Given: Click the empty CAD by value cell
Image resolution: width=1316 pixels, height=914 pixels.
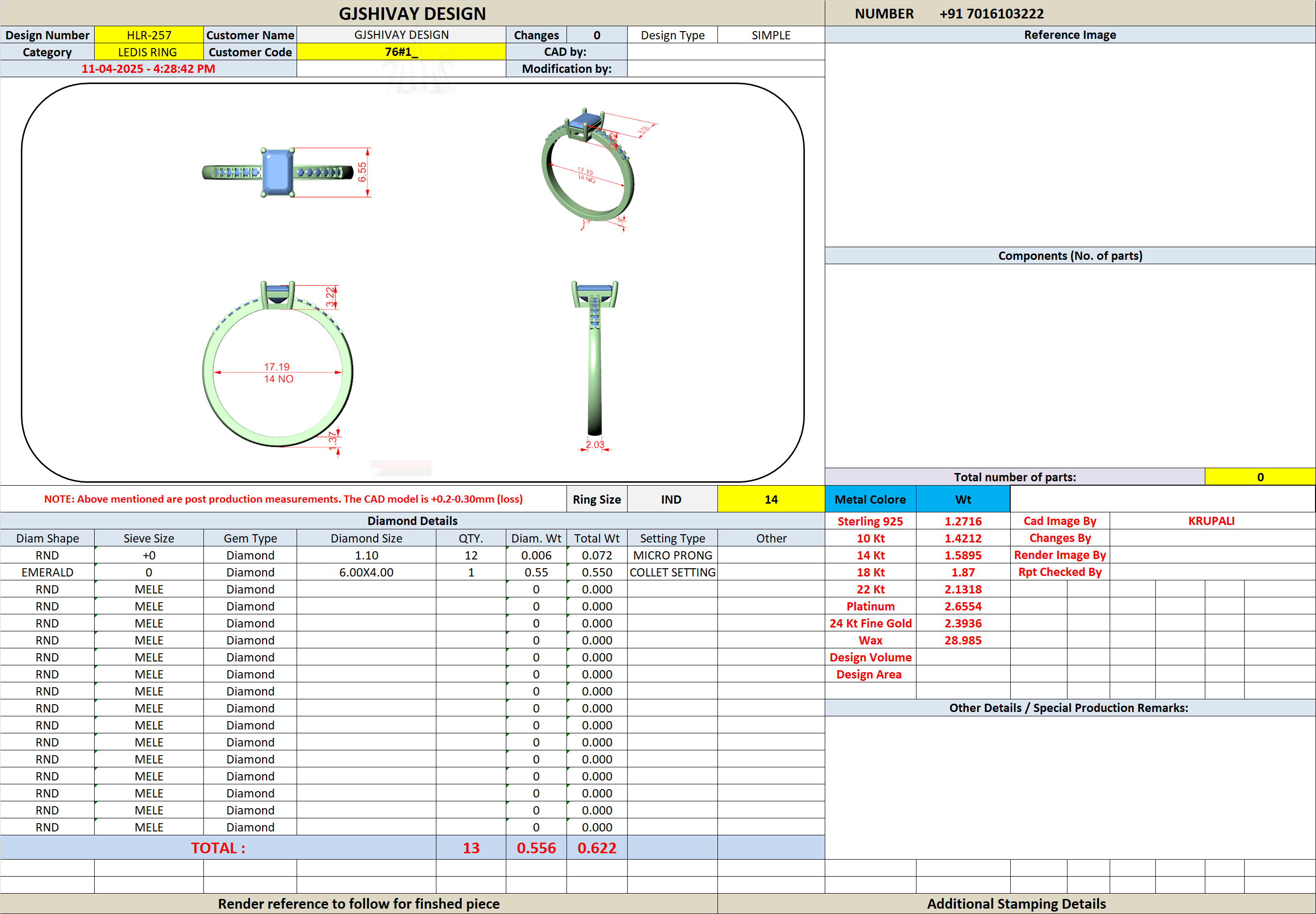Looking at the screenshot, I should [x=726, y=52].
